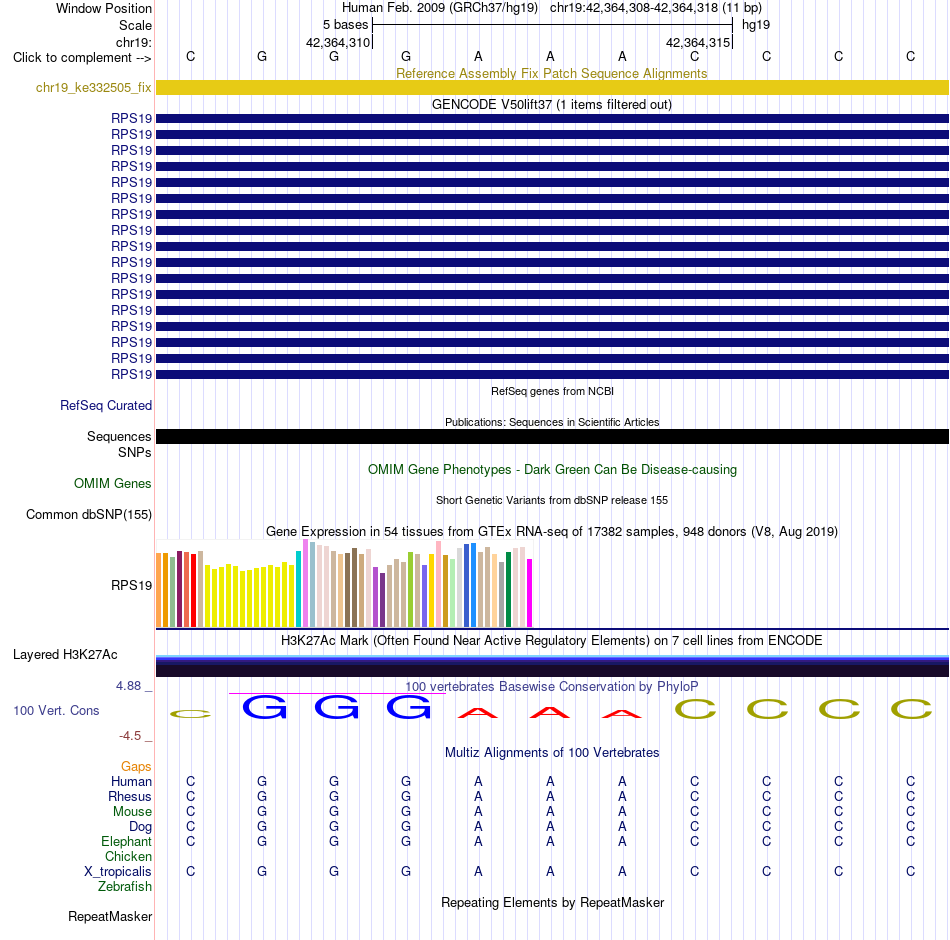
Task: Click the Window Position label
Action: click(x=104, y=8)
